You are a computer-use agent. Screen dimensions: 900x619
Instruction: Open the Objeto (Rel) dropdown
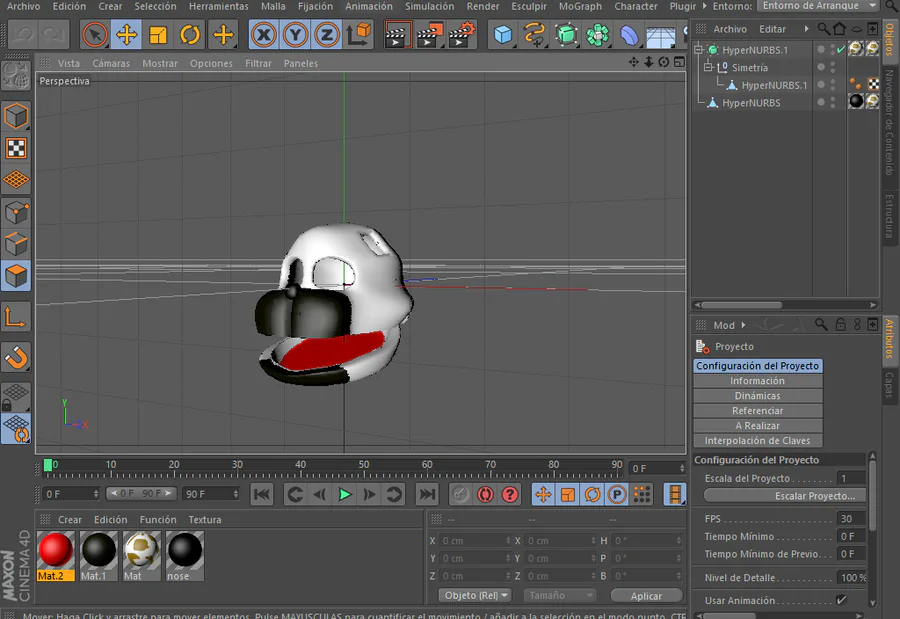point(474,595)
